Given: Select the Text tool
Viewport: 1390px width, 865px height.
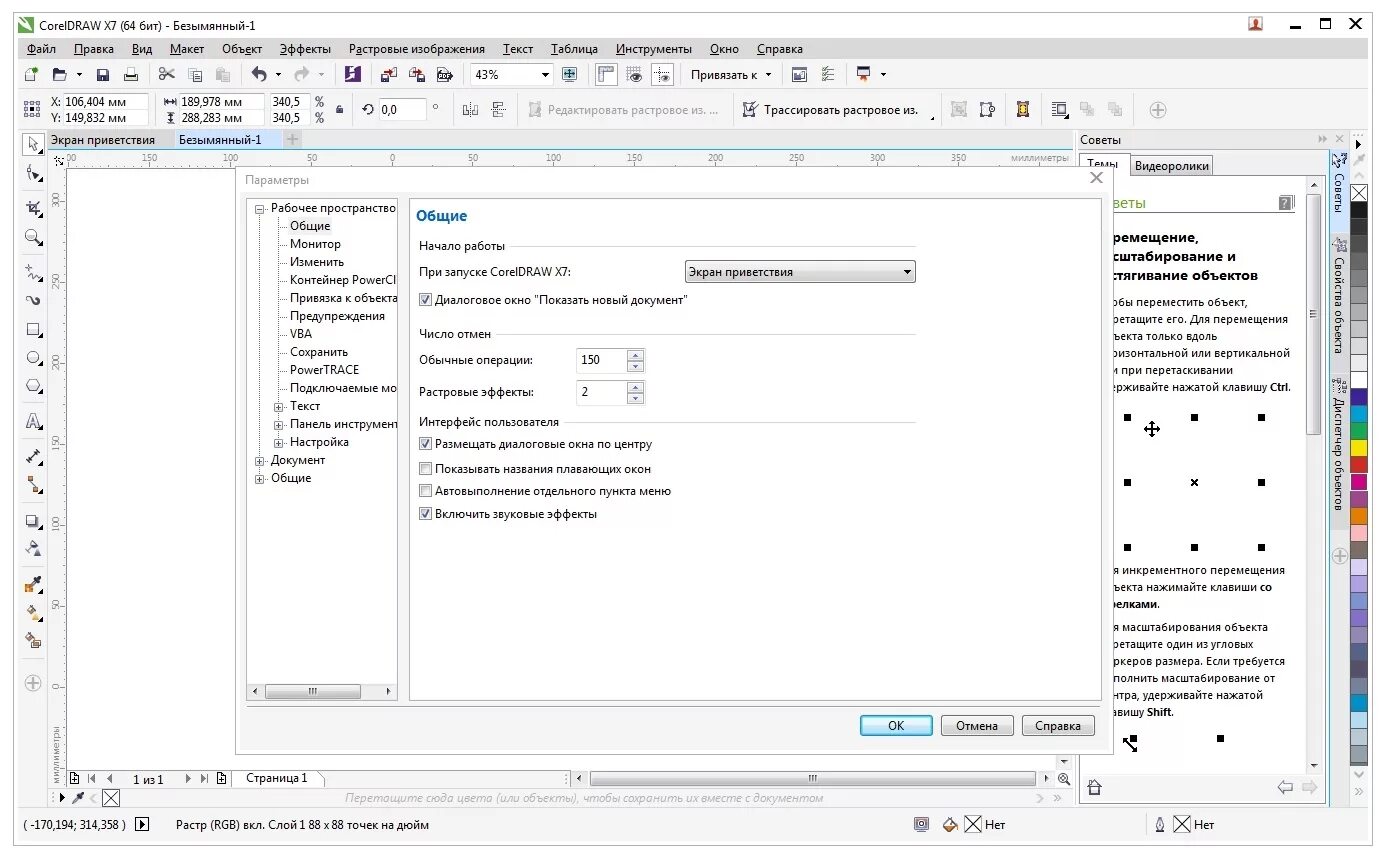Looking at the screenshot, I should [33, 421].
